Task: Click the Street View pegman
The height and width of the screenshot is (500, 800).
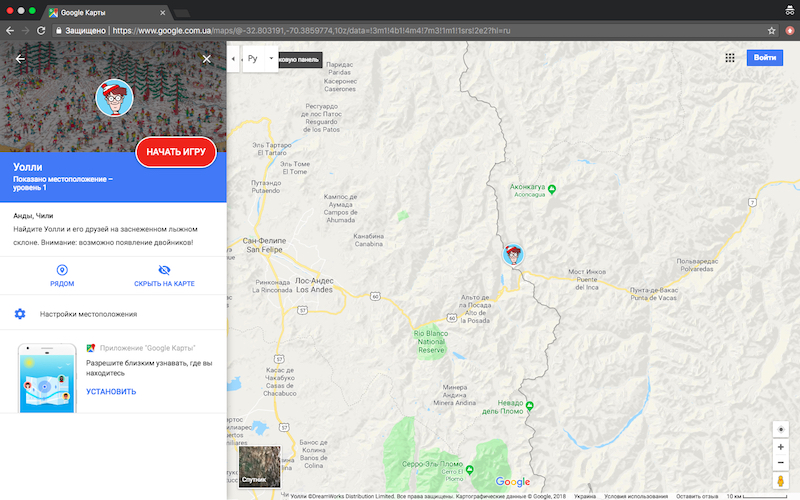Action: tap(781, 481)
